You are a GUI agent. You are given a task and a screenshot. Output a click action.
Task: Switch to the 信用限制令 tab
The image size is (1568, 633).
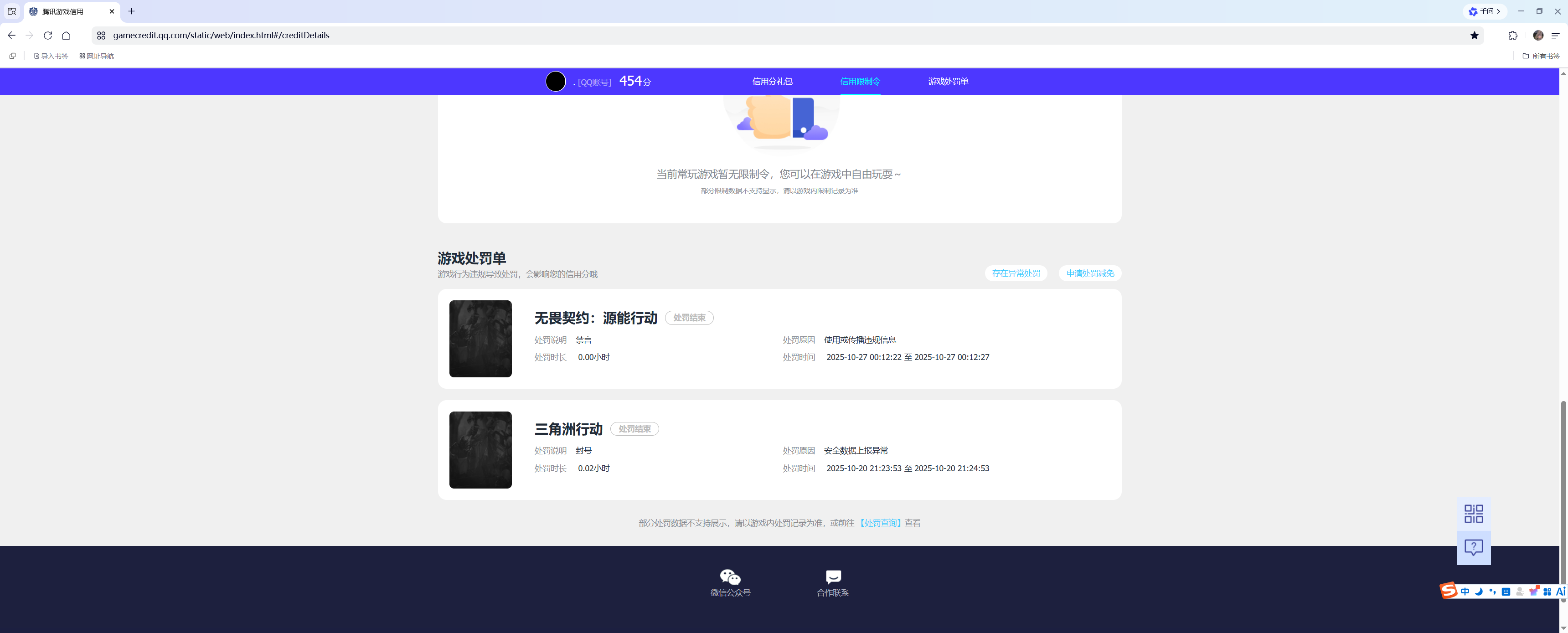(x=860, y=82)
